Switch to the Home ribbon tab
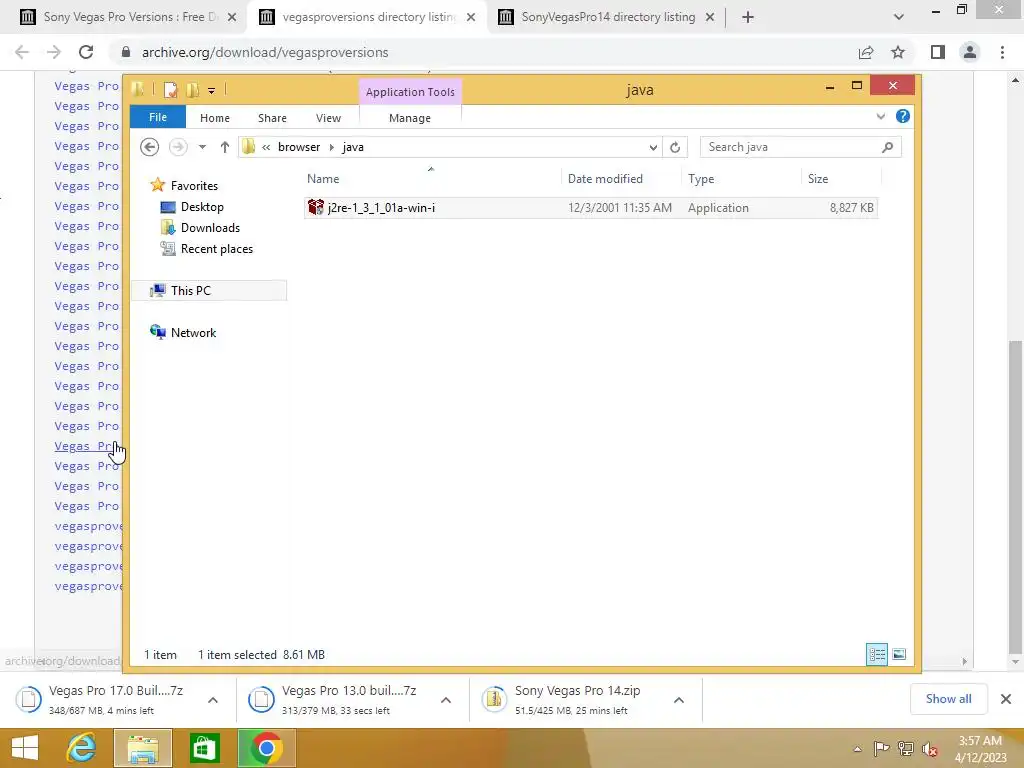Screen dimensions: 1024x768 [x=215, y=118]
